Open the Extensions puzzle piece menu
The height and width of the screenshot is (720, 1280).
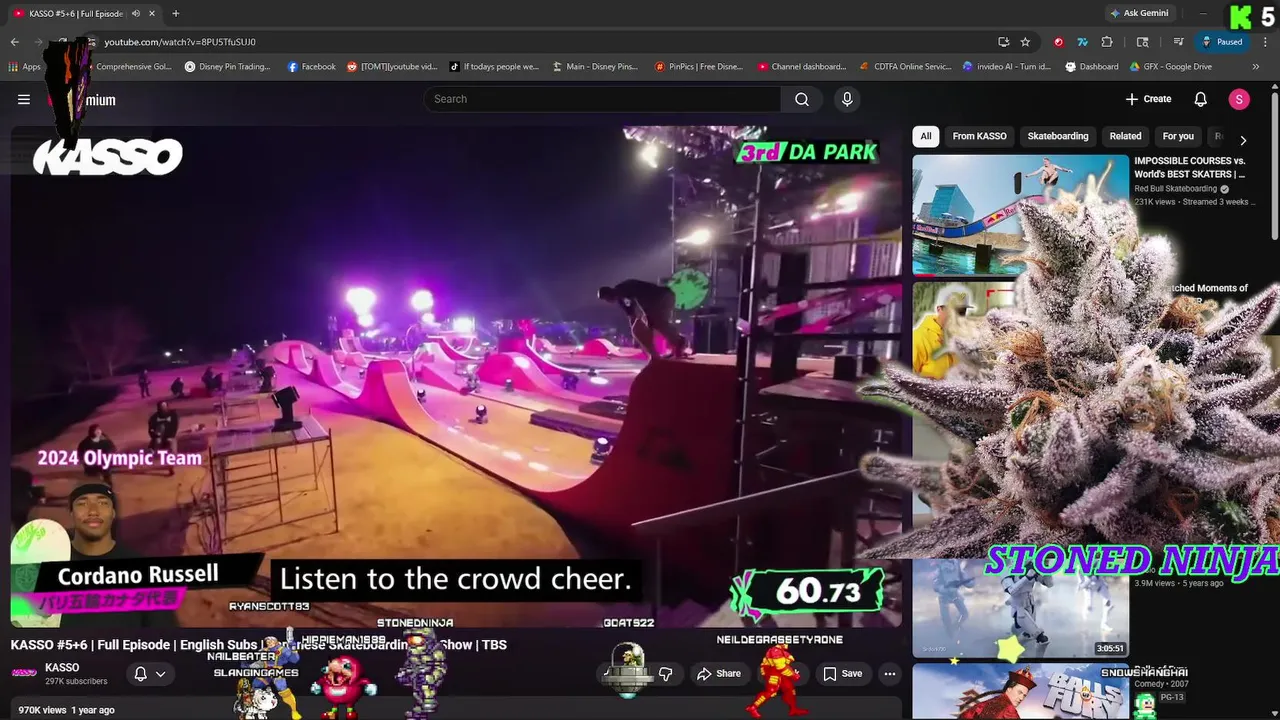1107,42
